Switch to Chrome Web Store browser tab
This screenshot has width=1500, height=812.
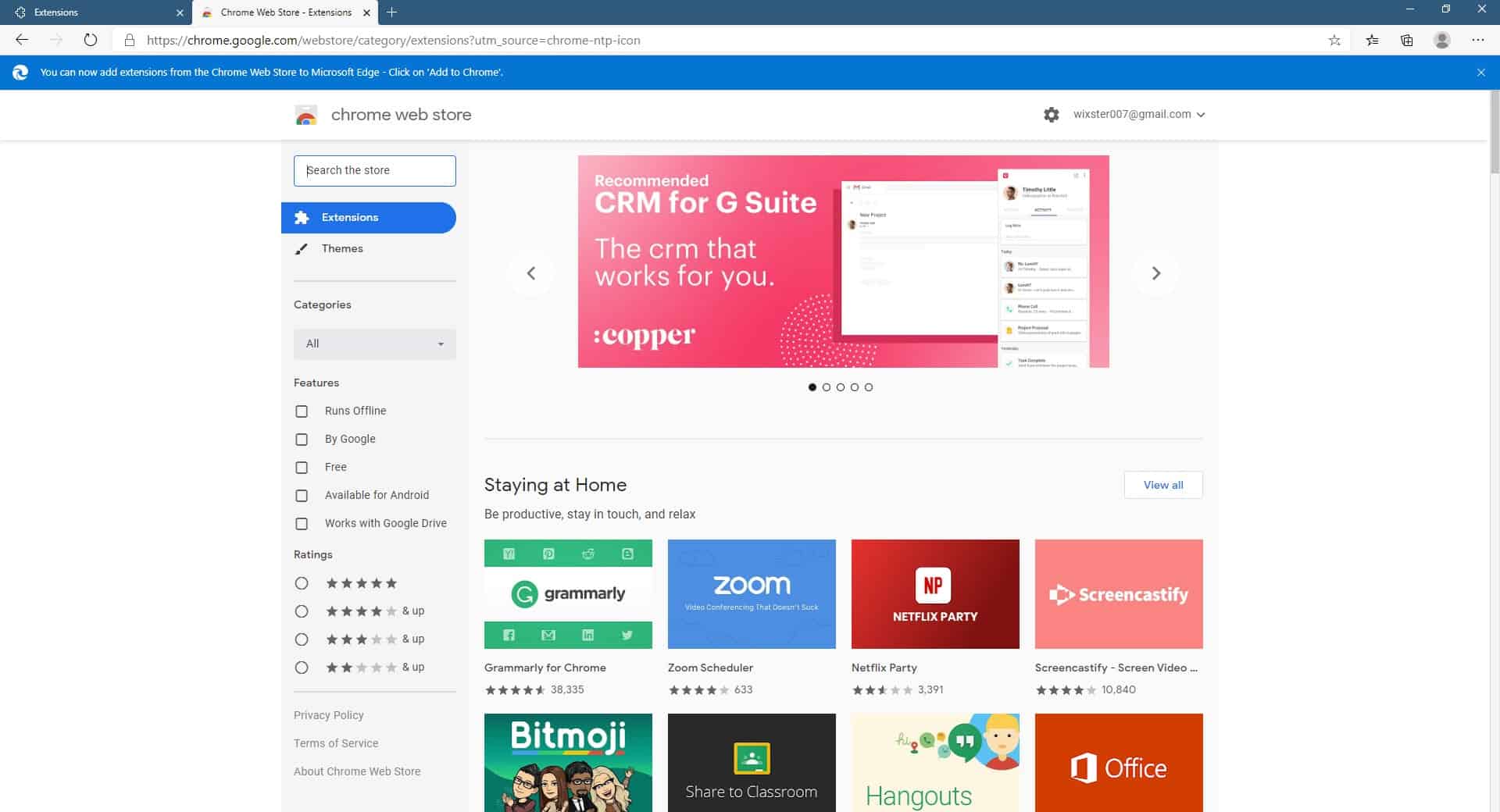(285, 12)
